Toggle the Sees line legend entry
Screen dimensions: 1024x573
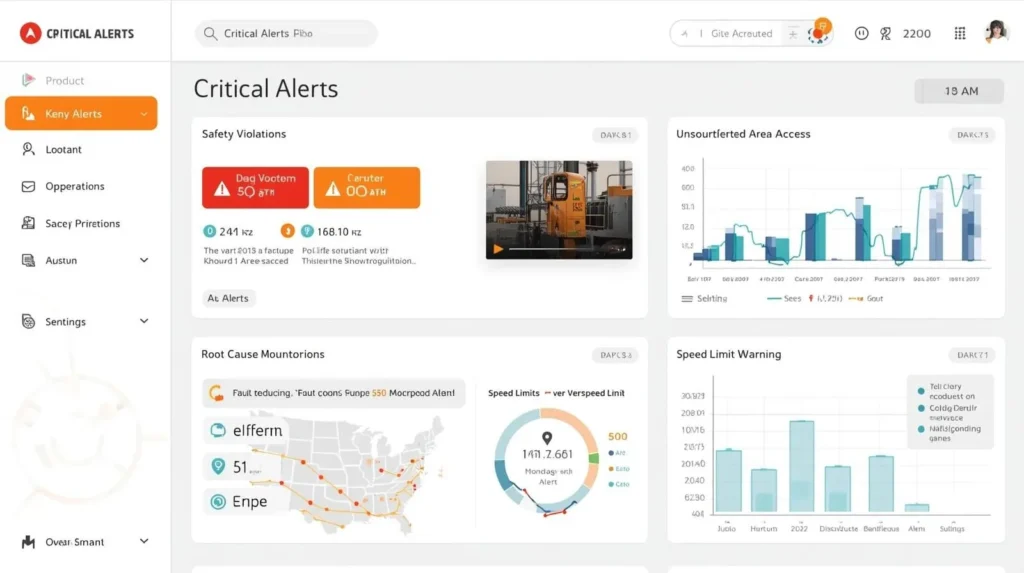point(784,298)
